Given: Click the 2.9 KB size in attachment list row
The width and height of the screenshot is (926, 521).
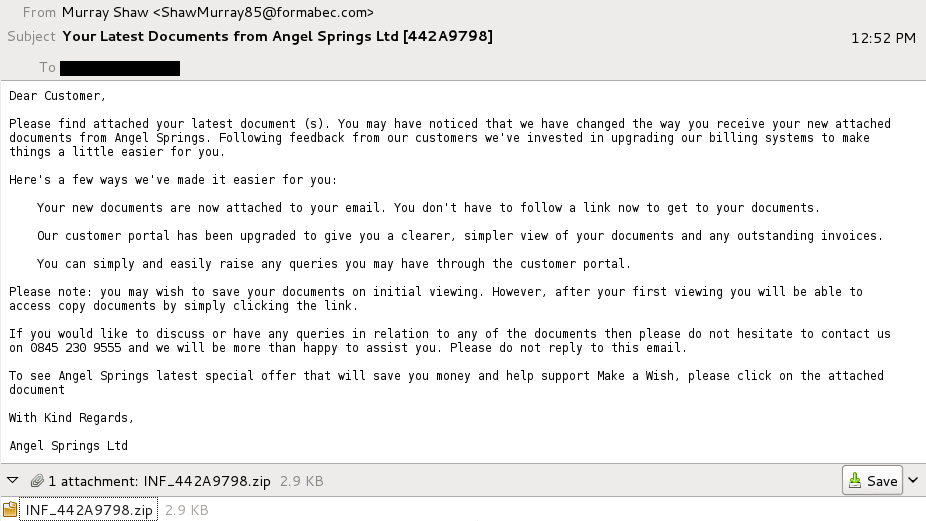Looking at the screenshot, I should pos(186,510).
